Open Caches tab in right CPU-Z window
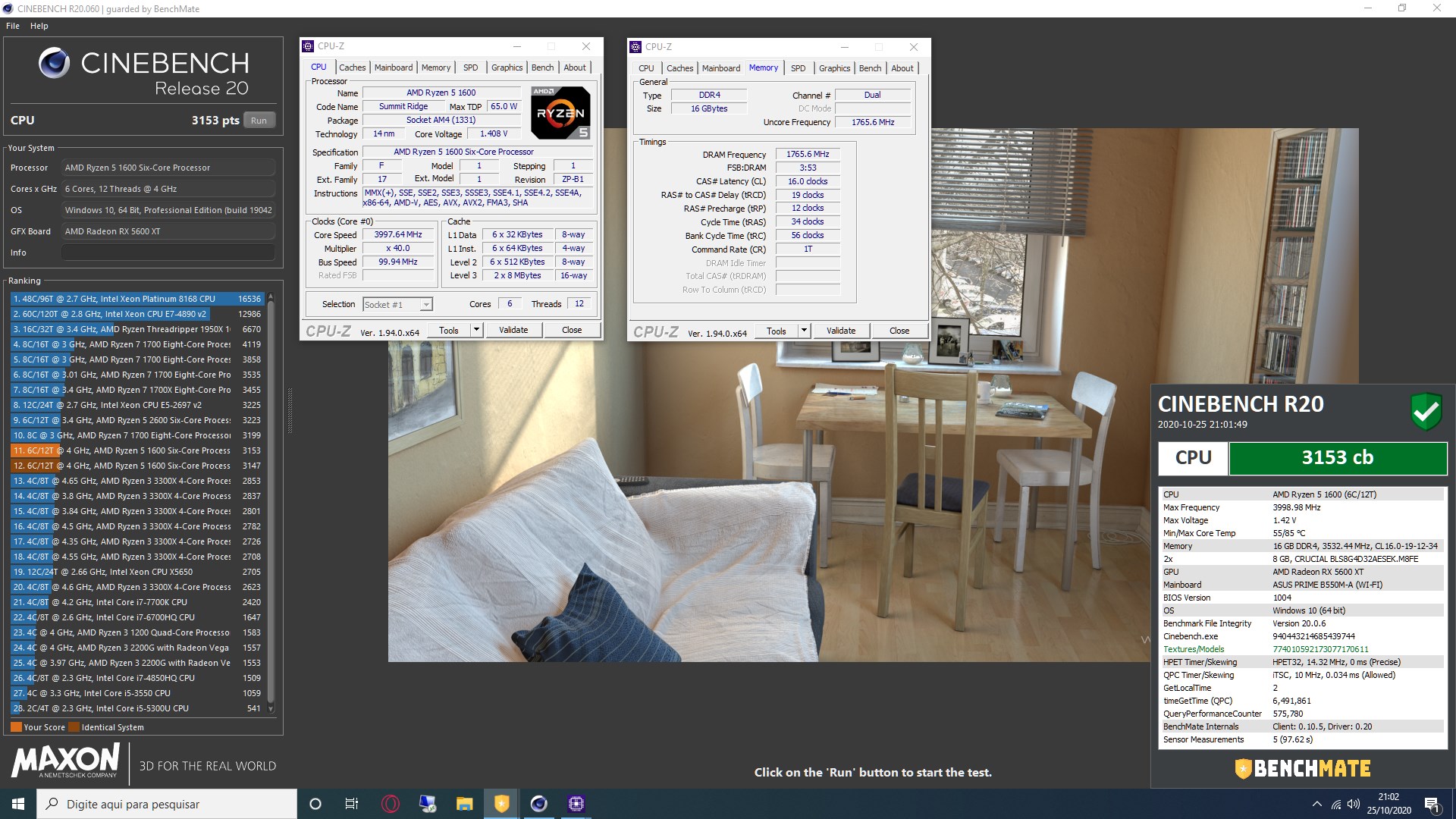This screenshot has width=1456, height=819. point(679,68)
